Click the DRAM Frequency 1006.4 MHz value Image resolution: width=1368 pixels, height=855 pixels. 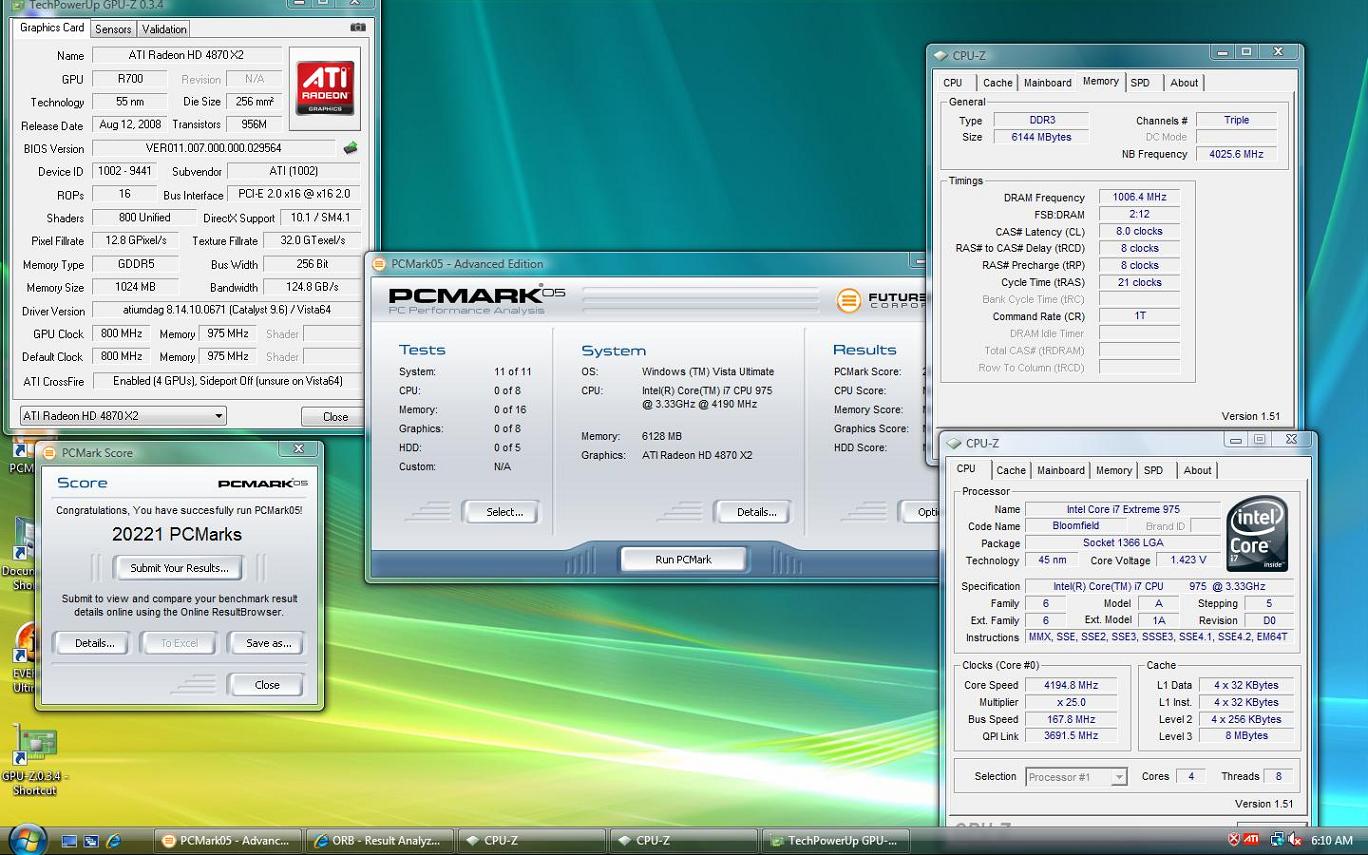point(1139,197)
